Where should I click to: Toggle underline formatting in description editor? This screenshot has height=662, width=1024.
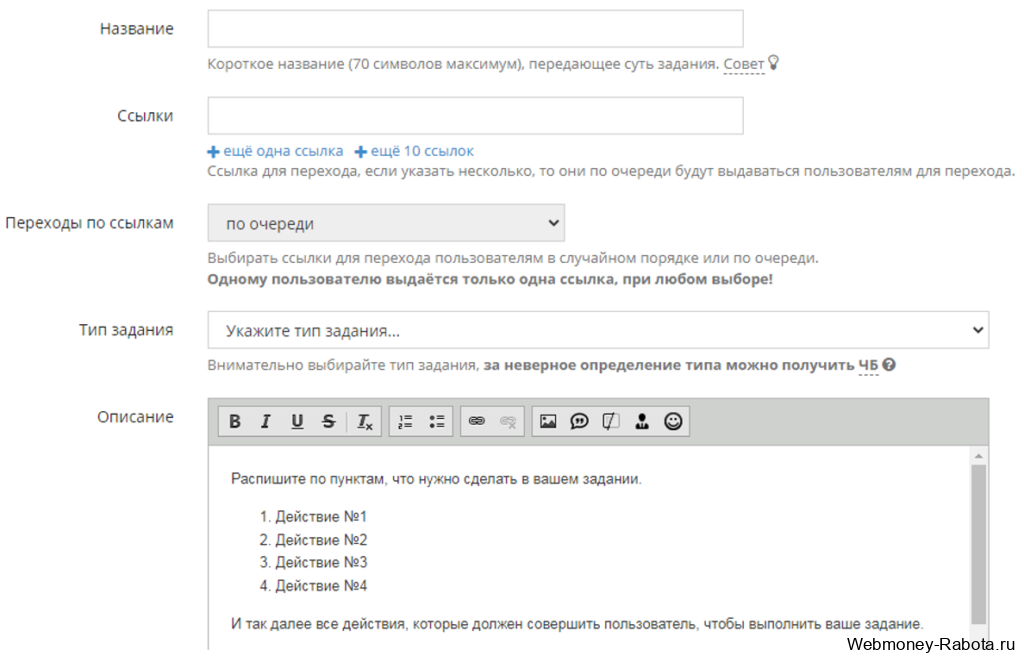pos(297,421)
